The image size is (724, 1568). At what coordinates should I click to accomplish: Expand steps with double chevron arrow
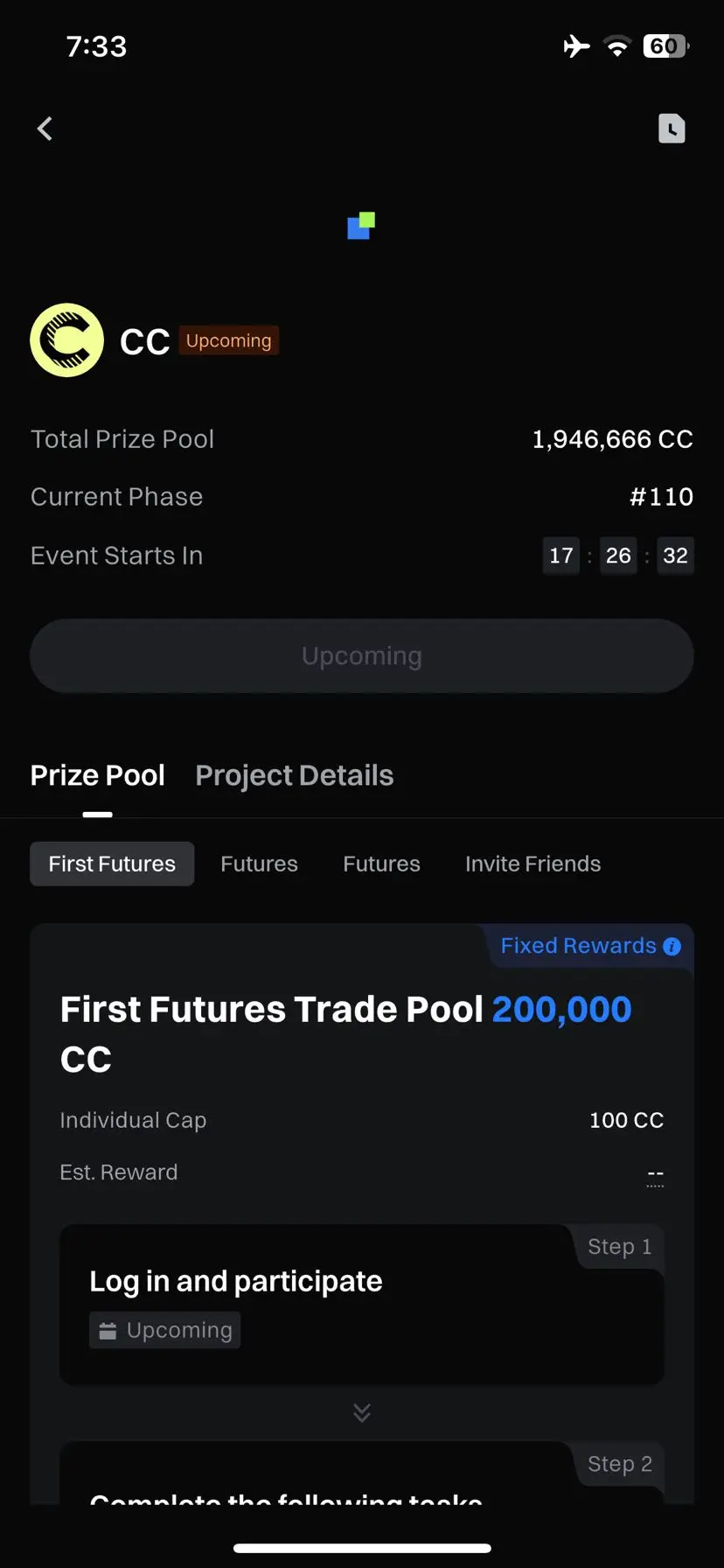pos(362,1412)
